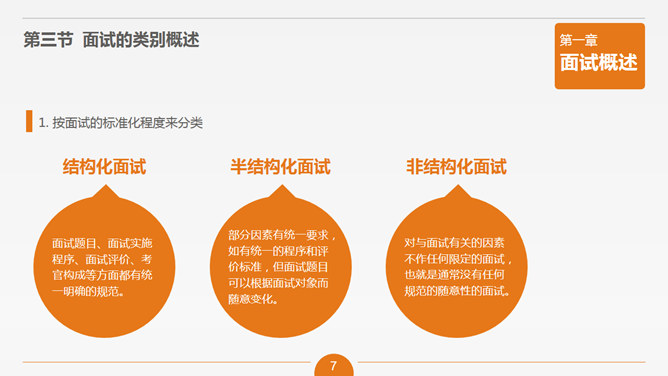Click the '结构化面试' heading
The height and width of the screenshot is (376, 668).
coord(104,166)
